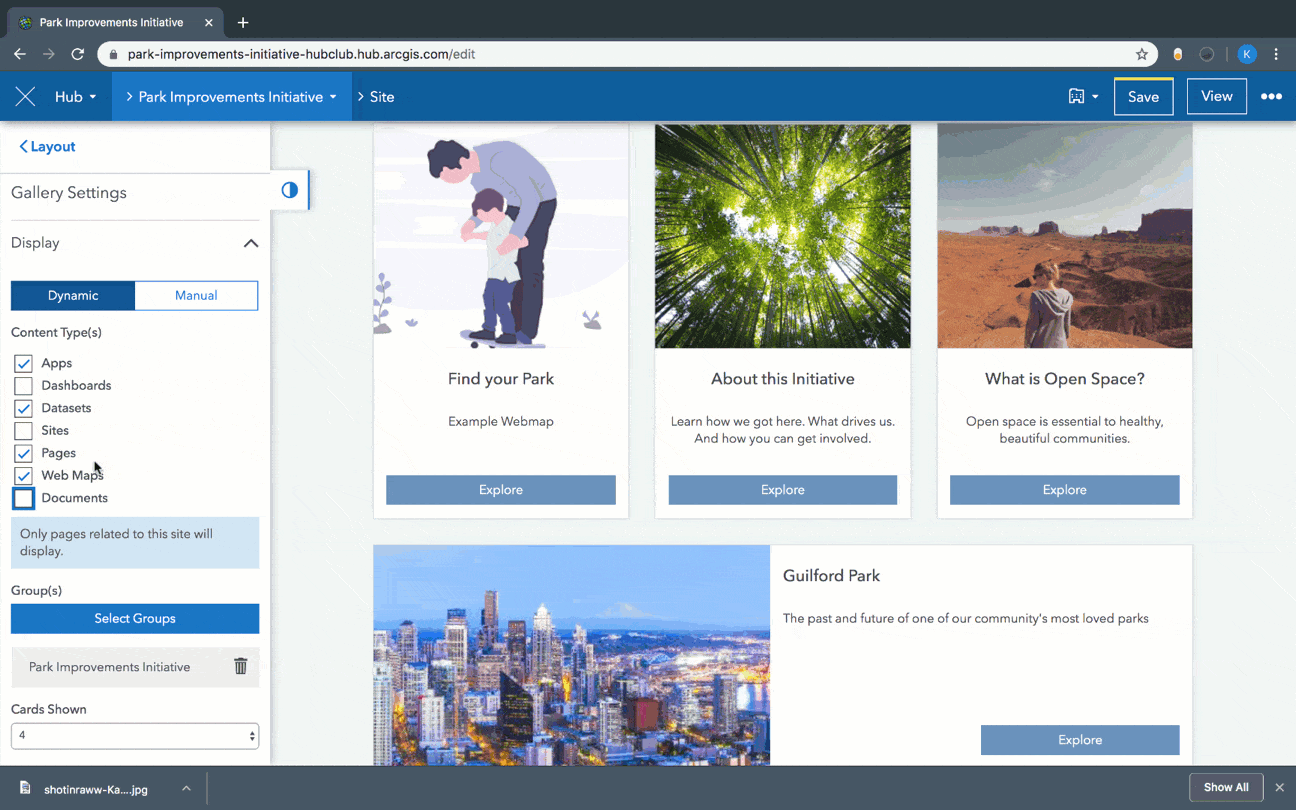Open download options arrow for the jpg file

pyautogui.click(x=186, y=788)
